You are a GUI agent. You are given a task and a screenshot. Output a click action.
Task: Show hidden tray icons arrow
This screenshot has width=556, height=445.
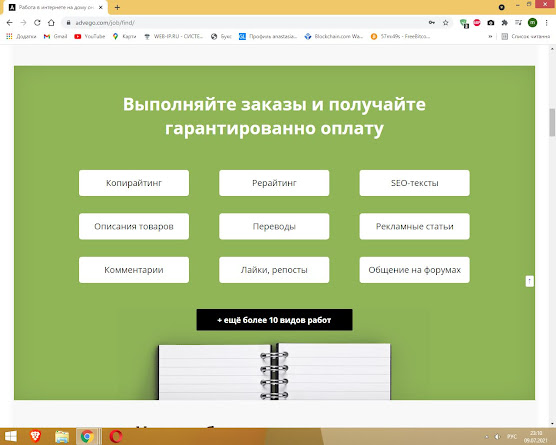pos(486,436)
